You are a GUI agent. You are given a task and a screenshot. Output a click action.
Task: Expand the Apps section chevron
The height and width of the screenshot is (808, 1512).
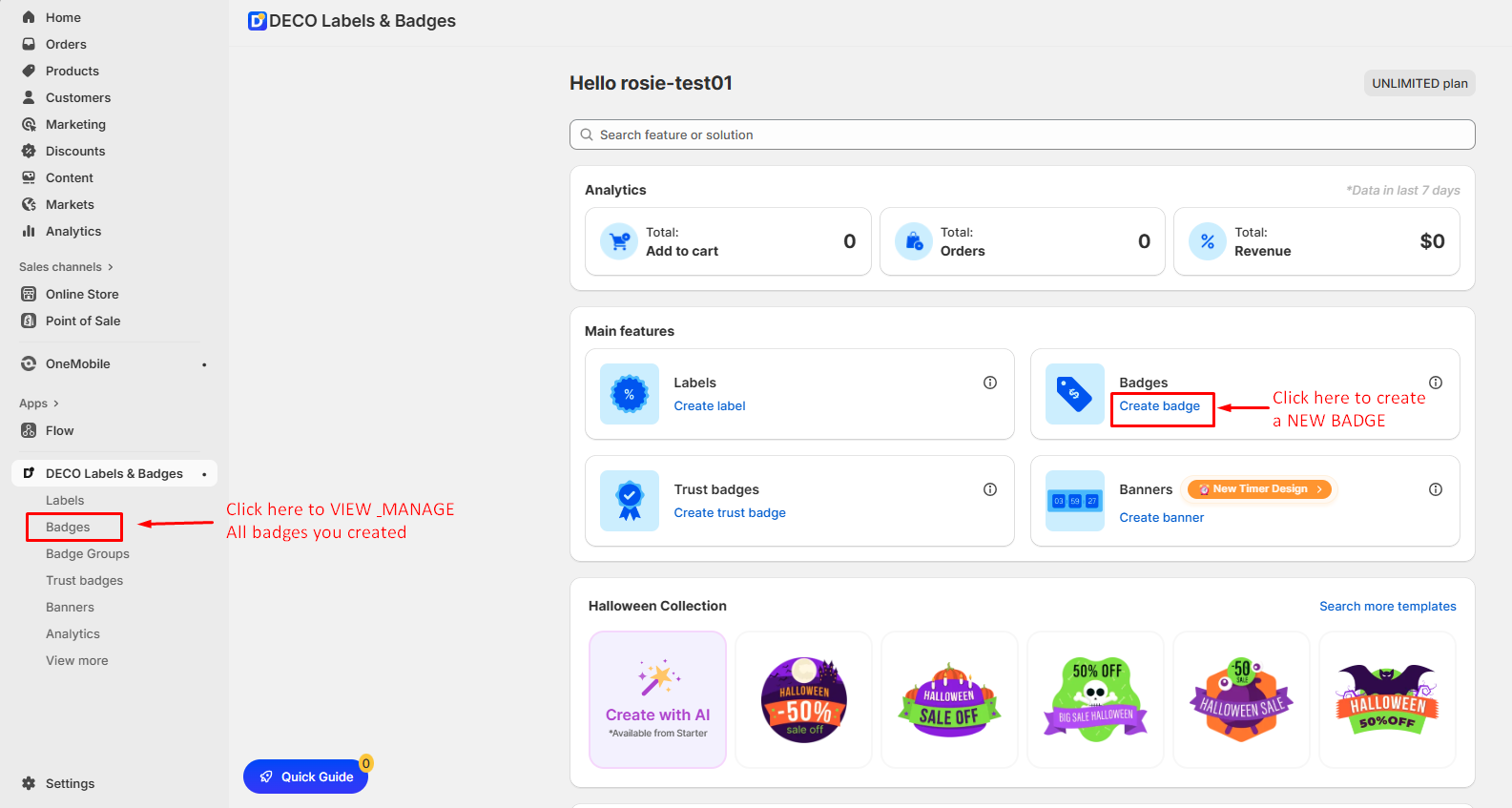[55, 404]
